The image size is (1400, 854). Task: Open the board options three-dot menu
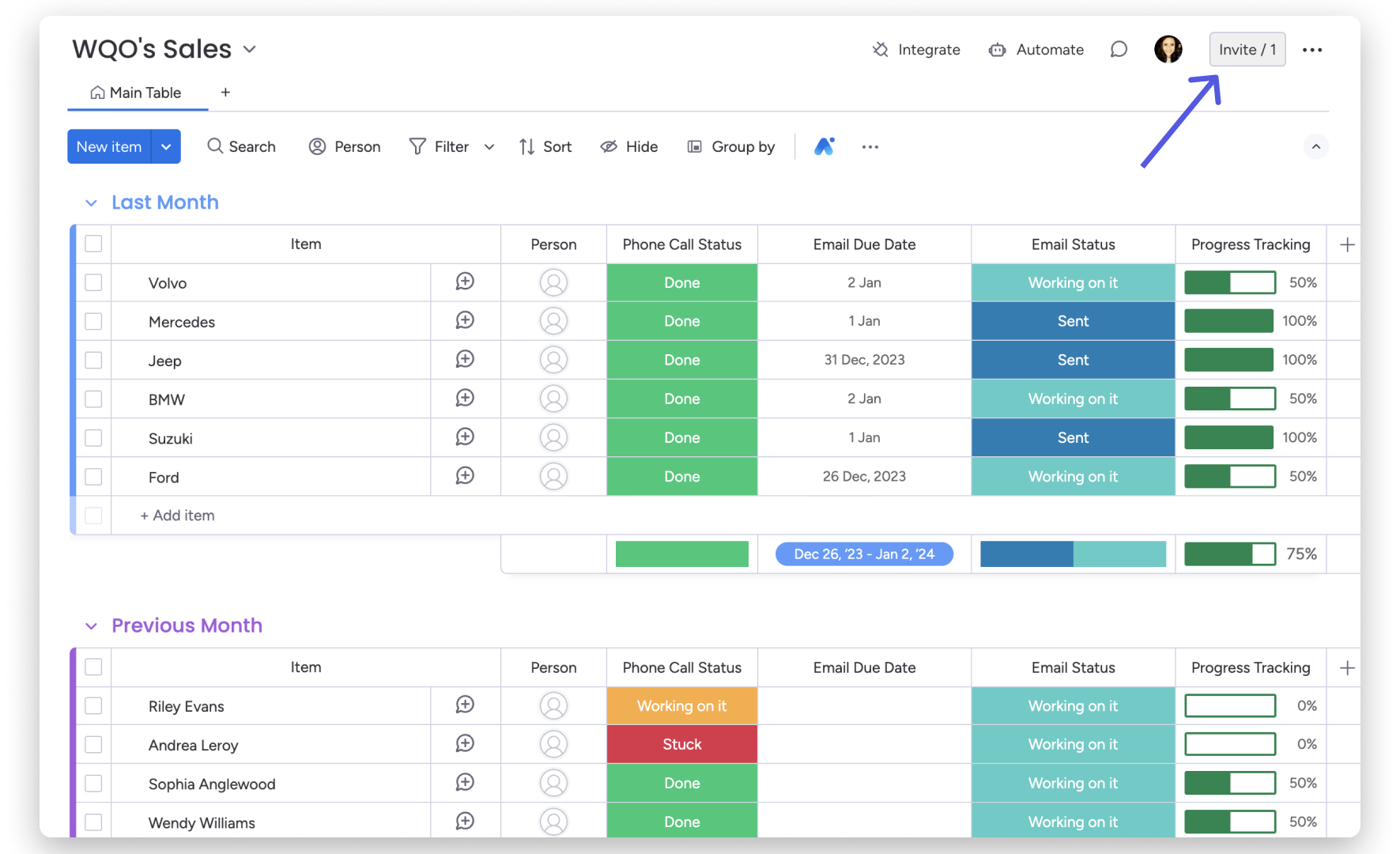(1312, 50)
